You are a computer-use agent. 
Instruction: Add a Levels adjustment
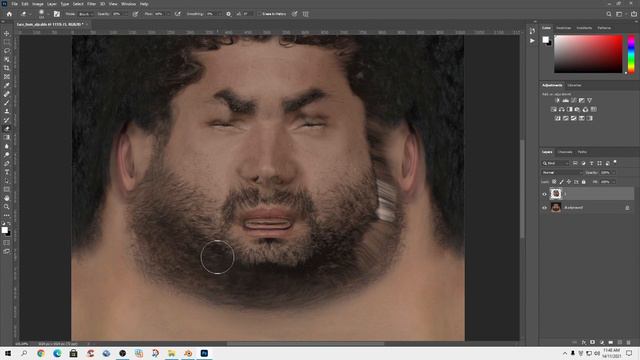coord(566,100)
